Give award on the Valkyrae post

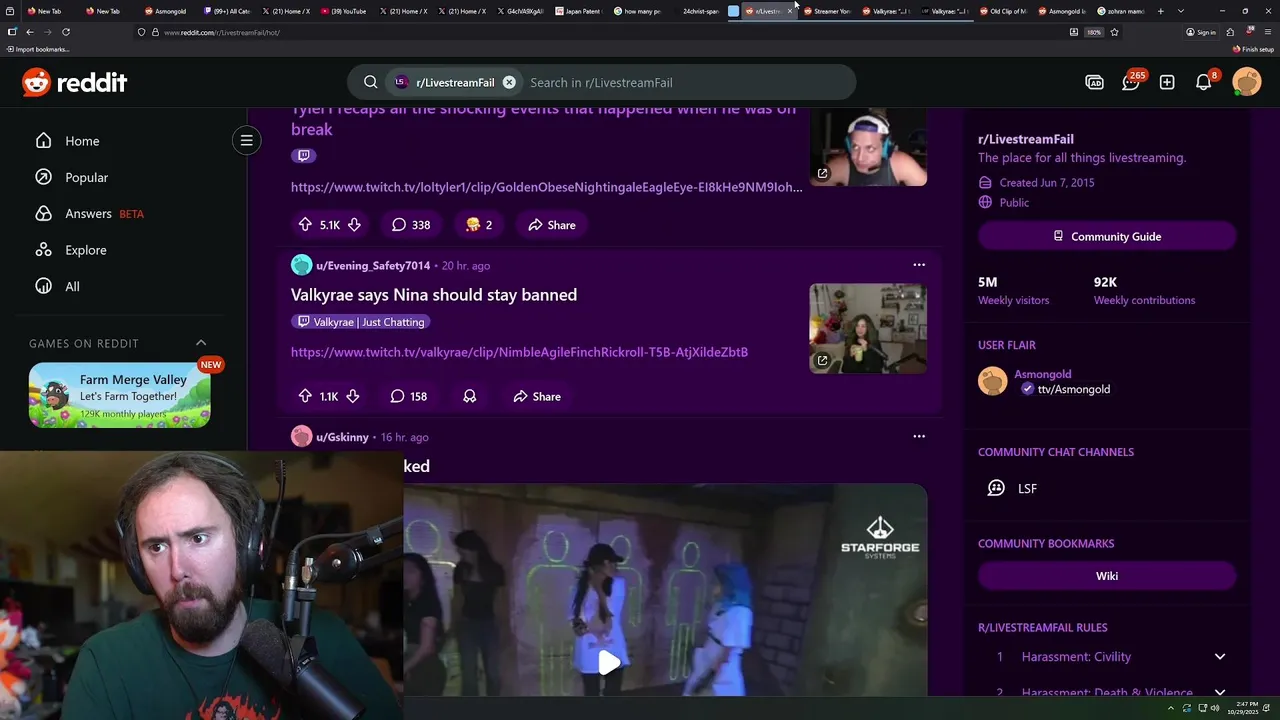[469, 396]
